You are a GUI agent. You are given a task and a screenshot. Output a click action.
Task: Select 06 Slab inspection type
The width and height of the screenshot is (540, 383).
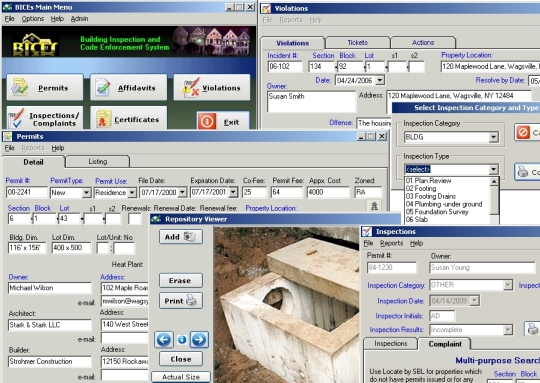[x=417, y=219]
